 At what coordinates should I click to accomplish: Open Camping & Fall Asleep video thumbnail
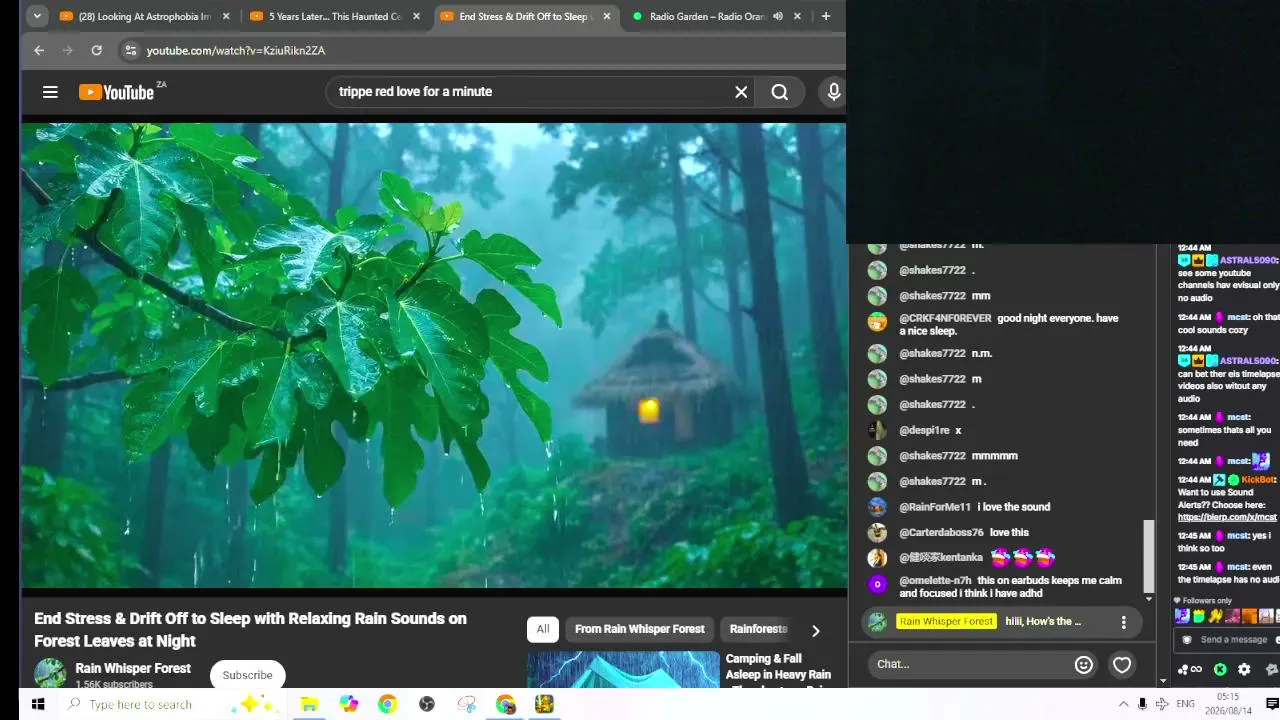[x=623, y=669]
